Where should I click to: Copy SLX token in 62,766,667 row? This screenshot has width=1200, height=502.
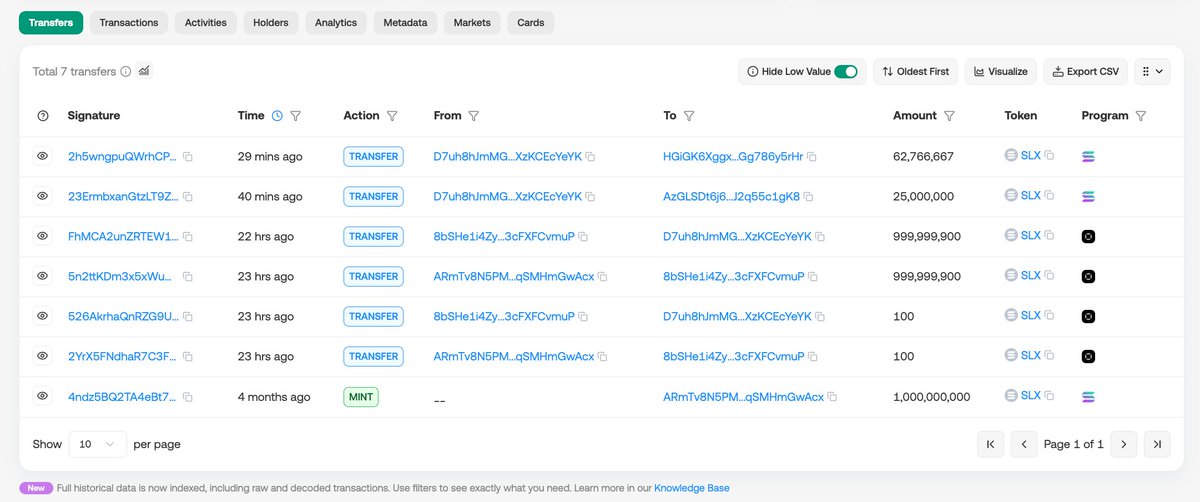pyautogui.click(x=1049, y=156)
